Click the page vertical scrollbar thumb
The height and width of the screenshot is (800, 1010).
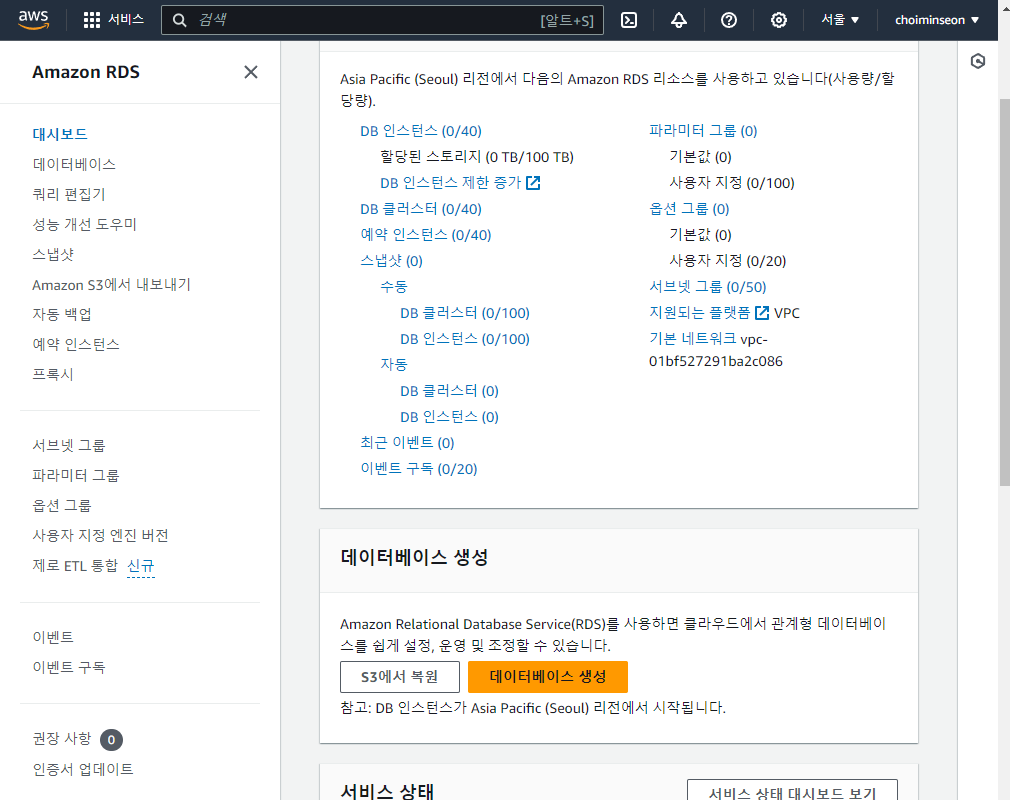click(1004, 293)
